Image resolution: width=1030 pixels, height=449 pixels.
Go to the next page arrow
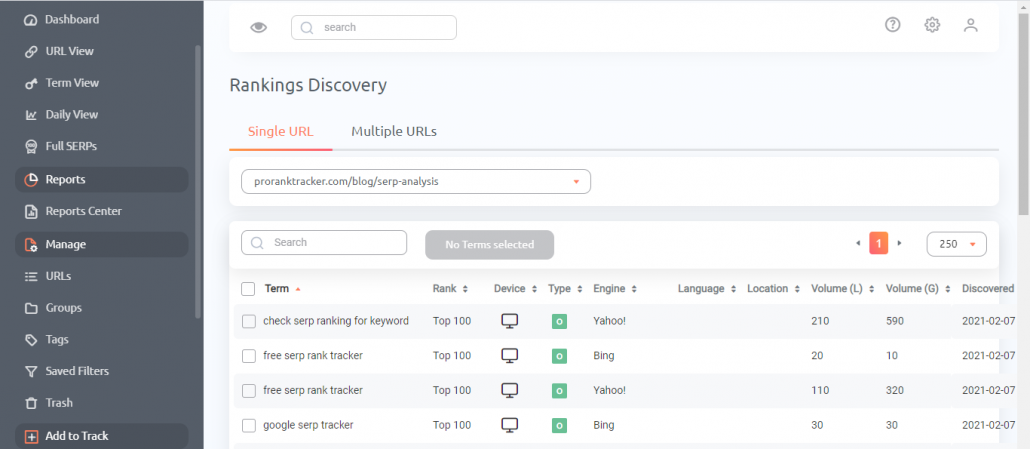(899, 243)
